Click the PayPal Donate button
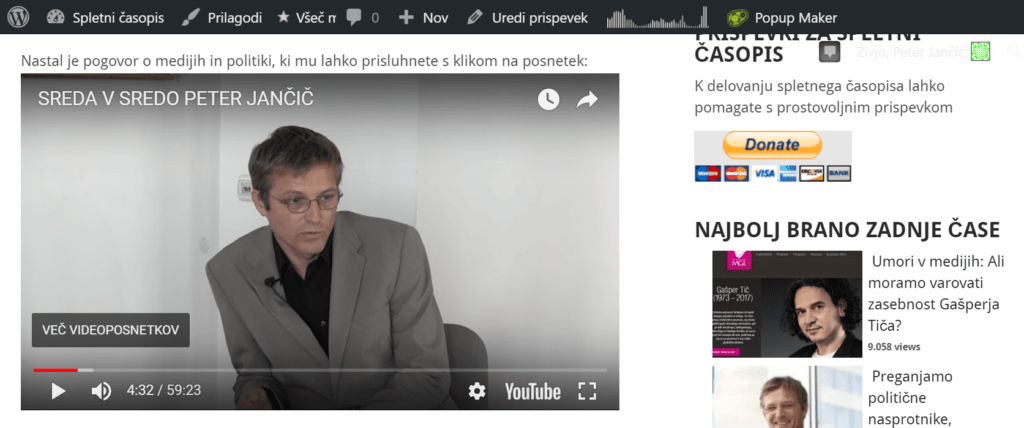The height and width of the screenshot is (428, 1024). [772, 144]
